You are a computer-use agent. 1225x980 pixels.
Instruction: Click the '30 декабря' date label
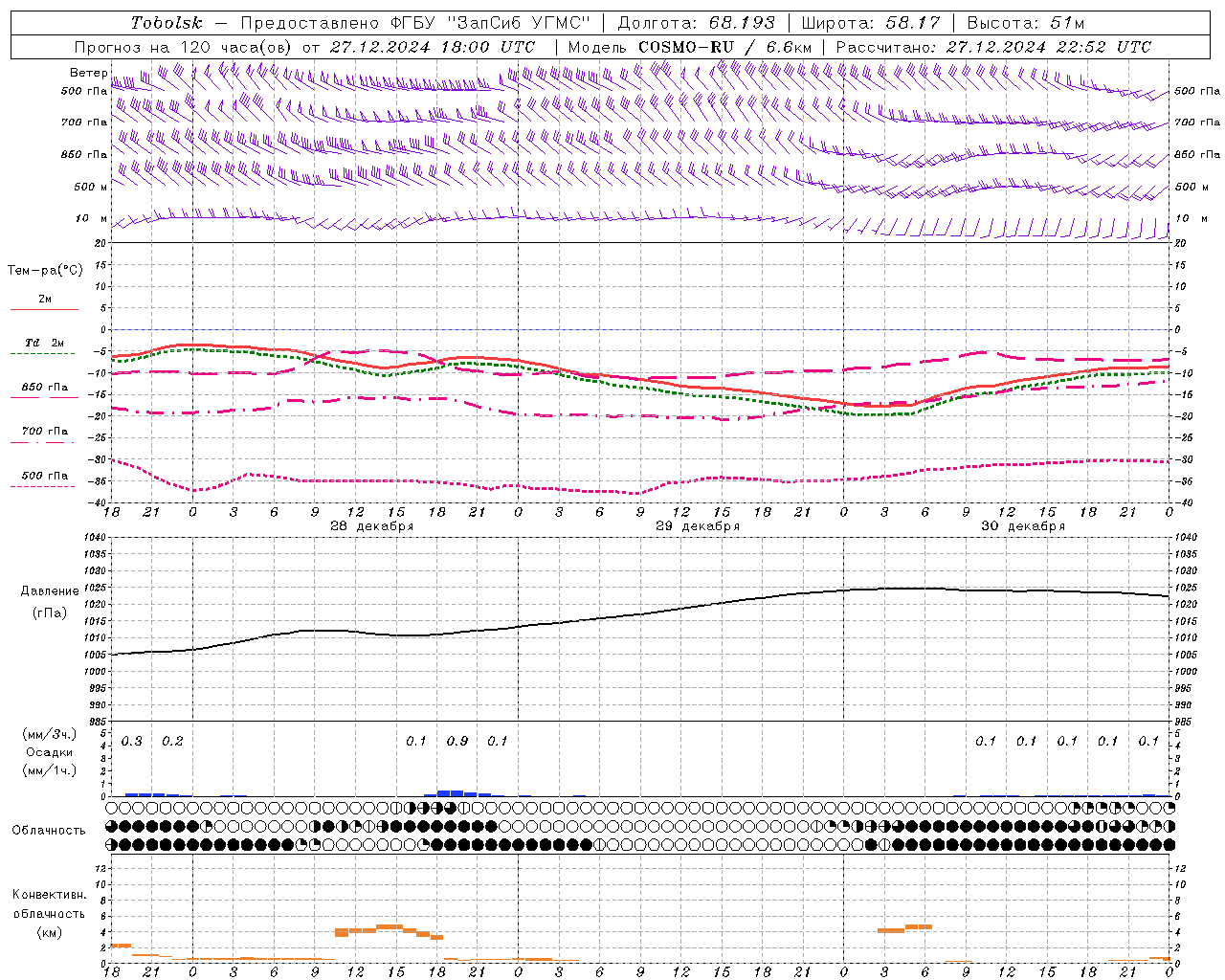(1023, 526)
